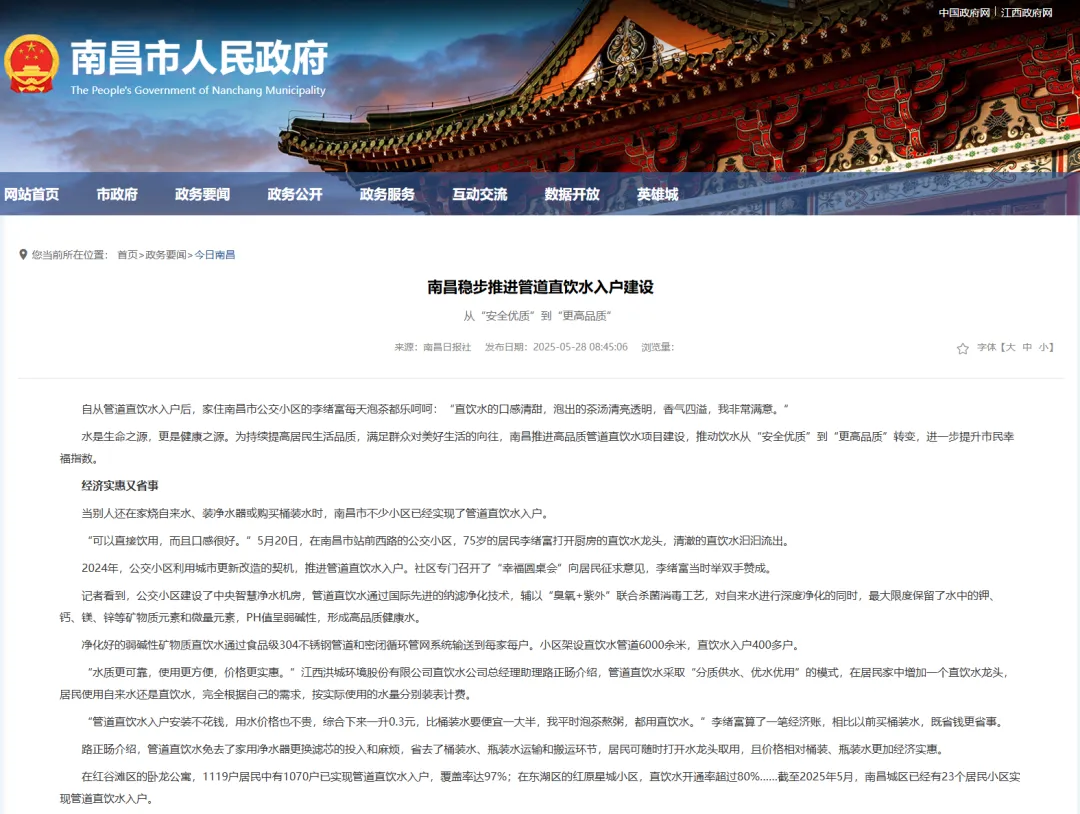1080x814 pixels.
Task: Click the location pin icon
Action: coord(23,255)
